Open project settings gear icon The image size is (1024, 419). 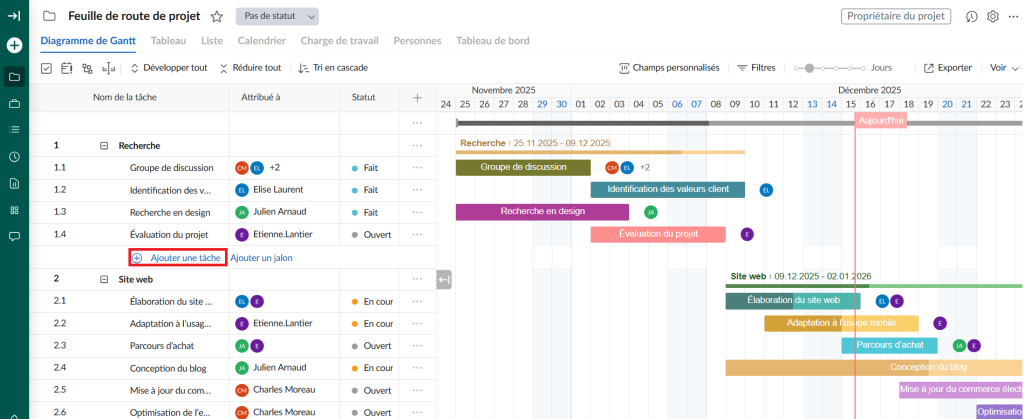993,17
